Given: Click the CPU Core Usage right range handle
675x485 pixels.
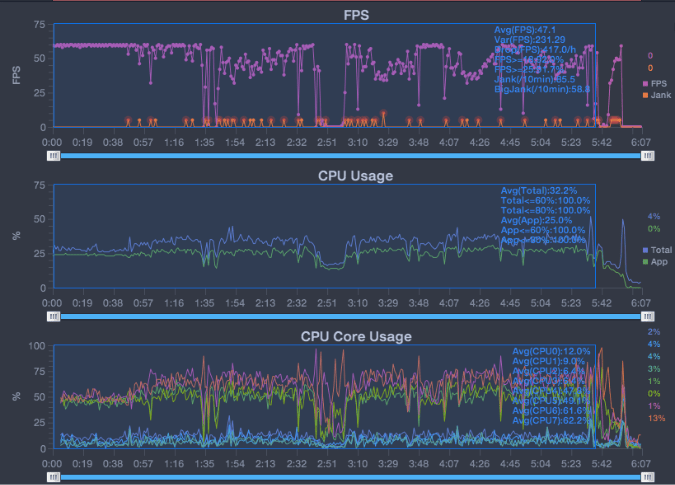Looking at the screenshot, I should point(648,477).
